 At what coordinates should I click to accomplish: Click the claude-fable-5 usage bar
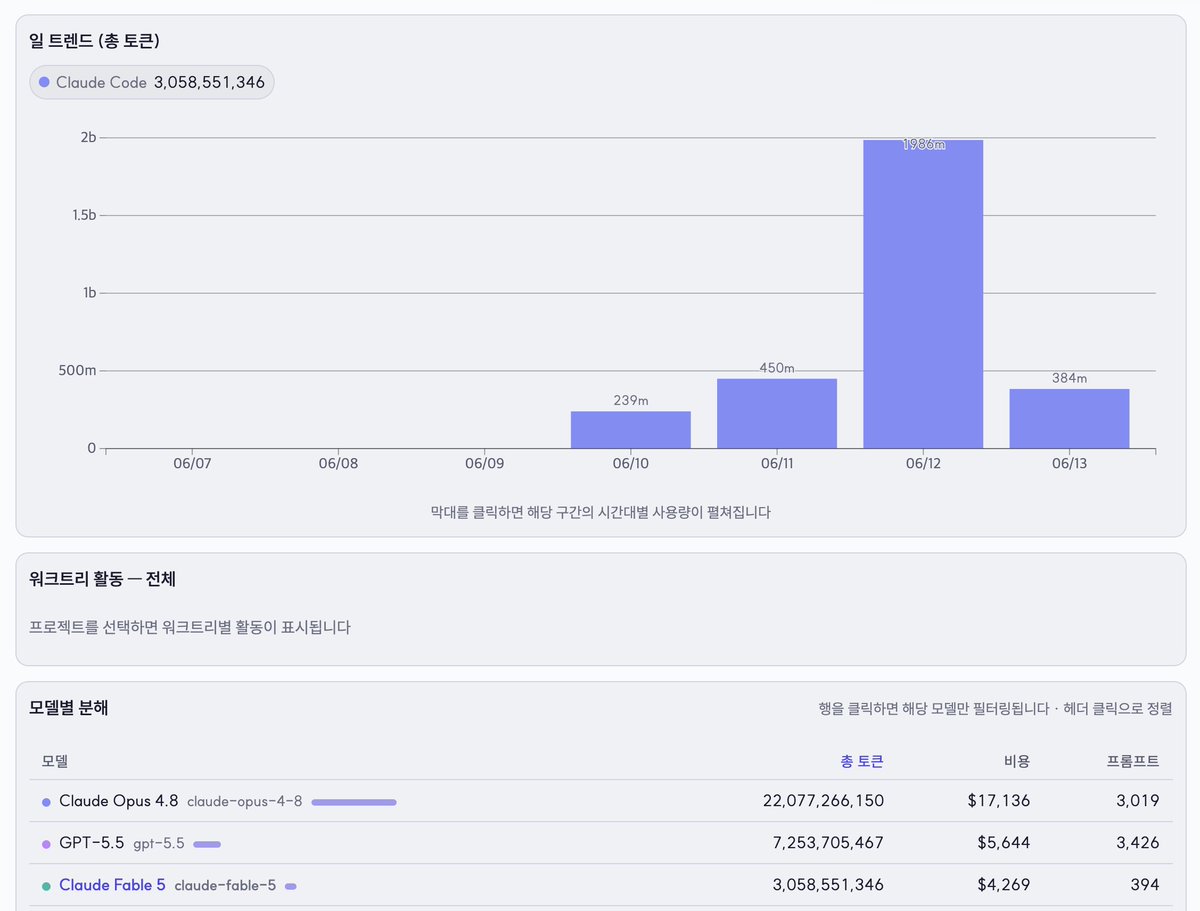tap(291, 886)
